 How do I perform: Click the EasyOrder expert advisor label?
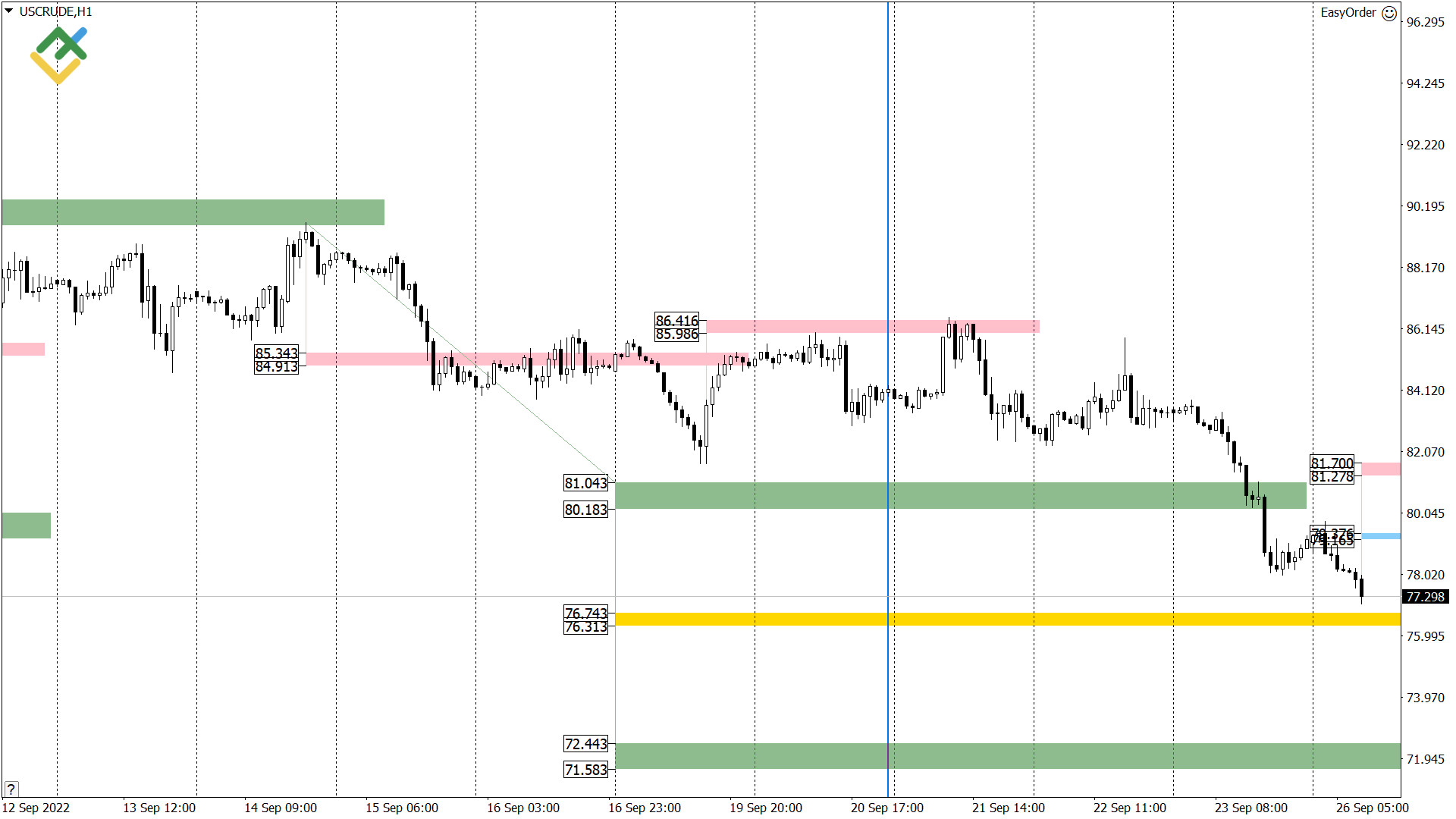point(1348,12)
